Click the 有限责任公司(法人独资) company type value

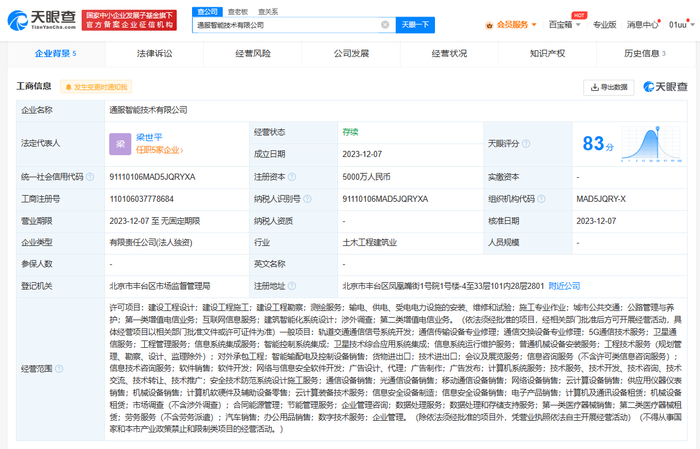point(151,242)
